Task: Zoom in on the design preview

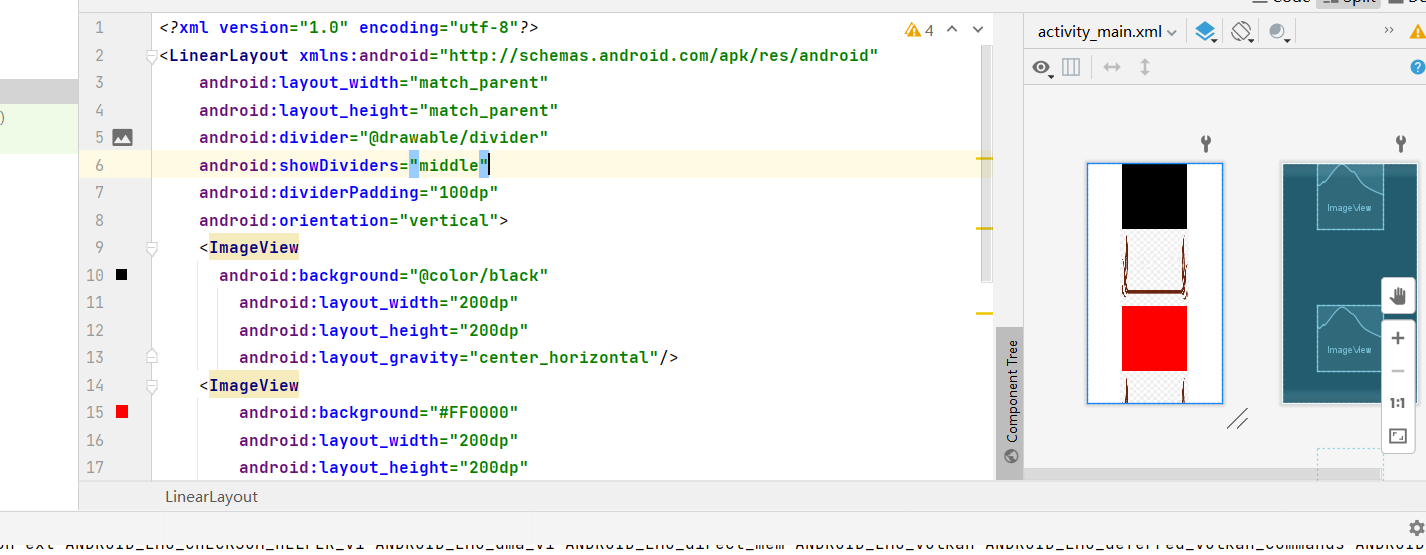Action: 1398,338
